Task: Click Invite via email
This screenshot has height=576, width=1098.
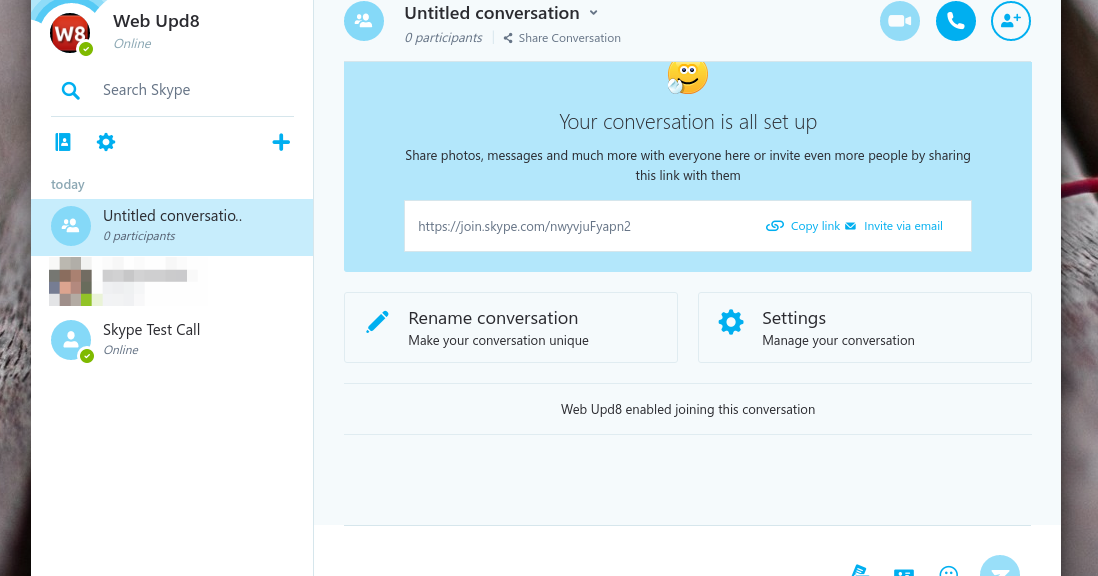Action: coord(903,226)
